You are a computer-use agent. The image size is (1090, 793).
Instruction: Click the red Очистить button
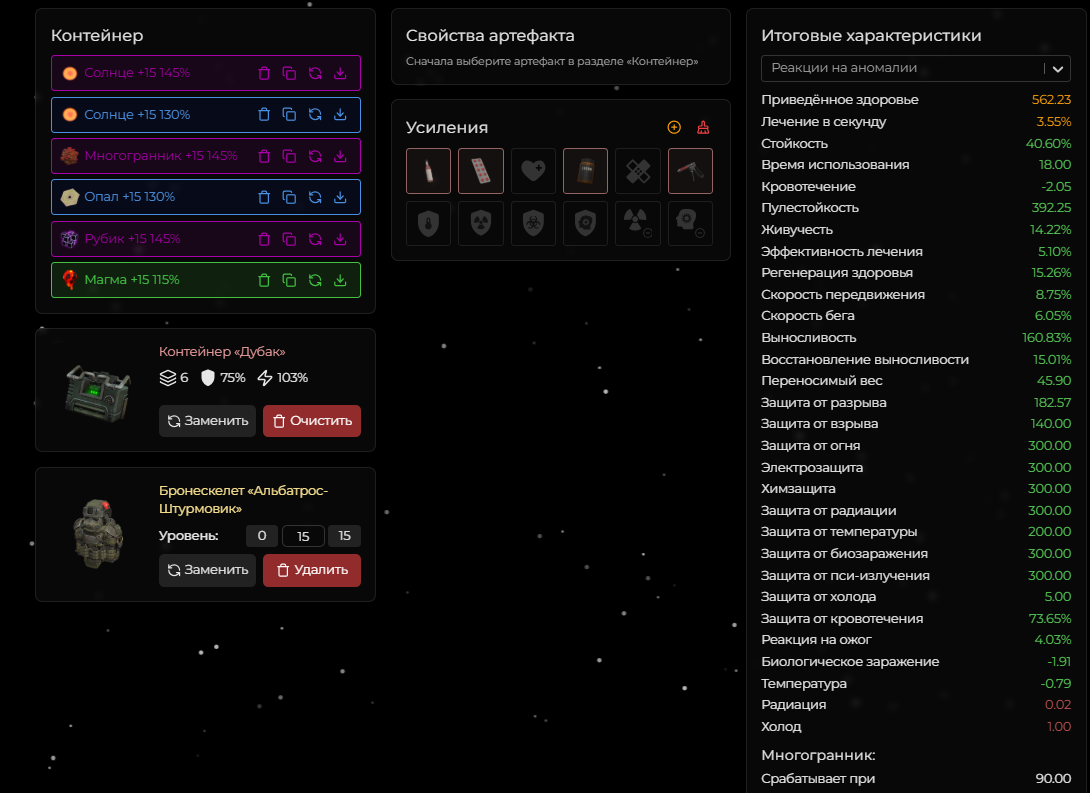311,421
